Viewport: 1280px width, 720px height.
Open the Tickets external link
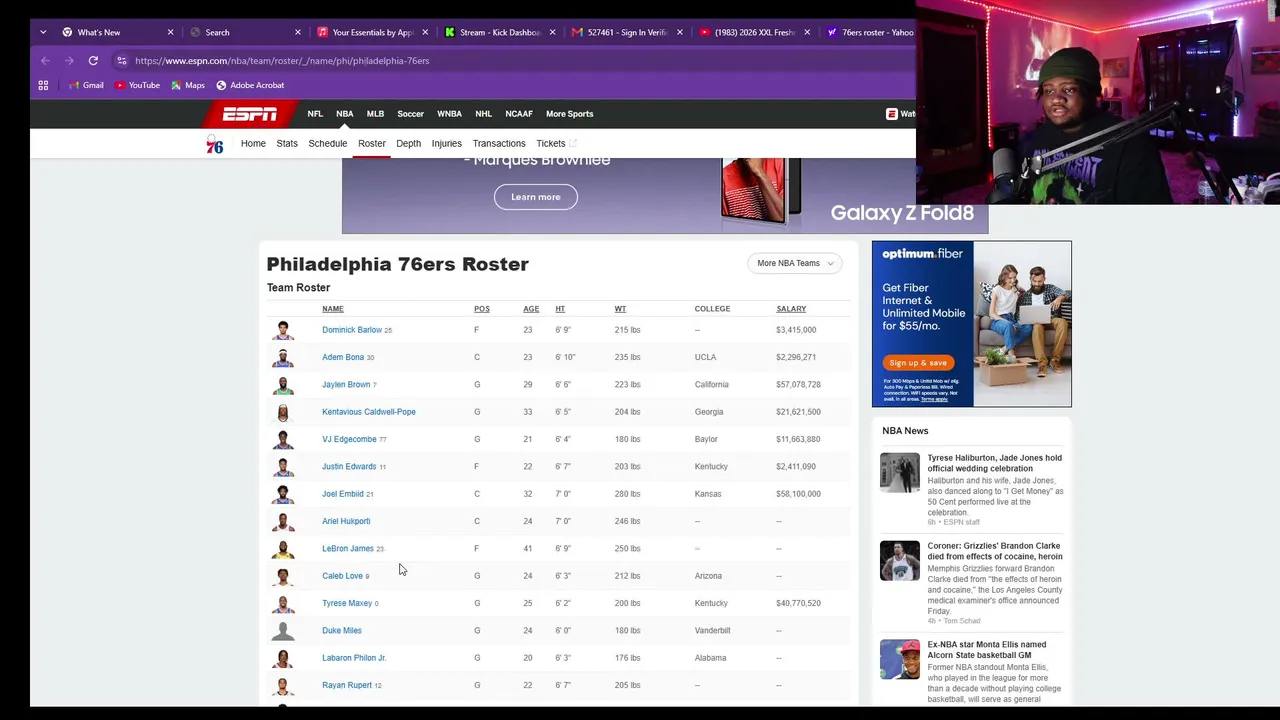(557, 144)
